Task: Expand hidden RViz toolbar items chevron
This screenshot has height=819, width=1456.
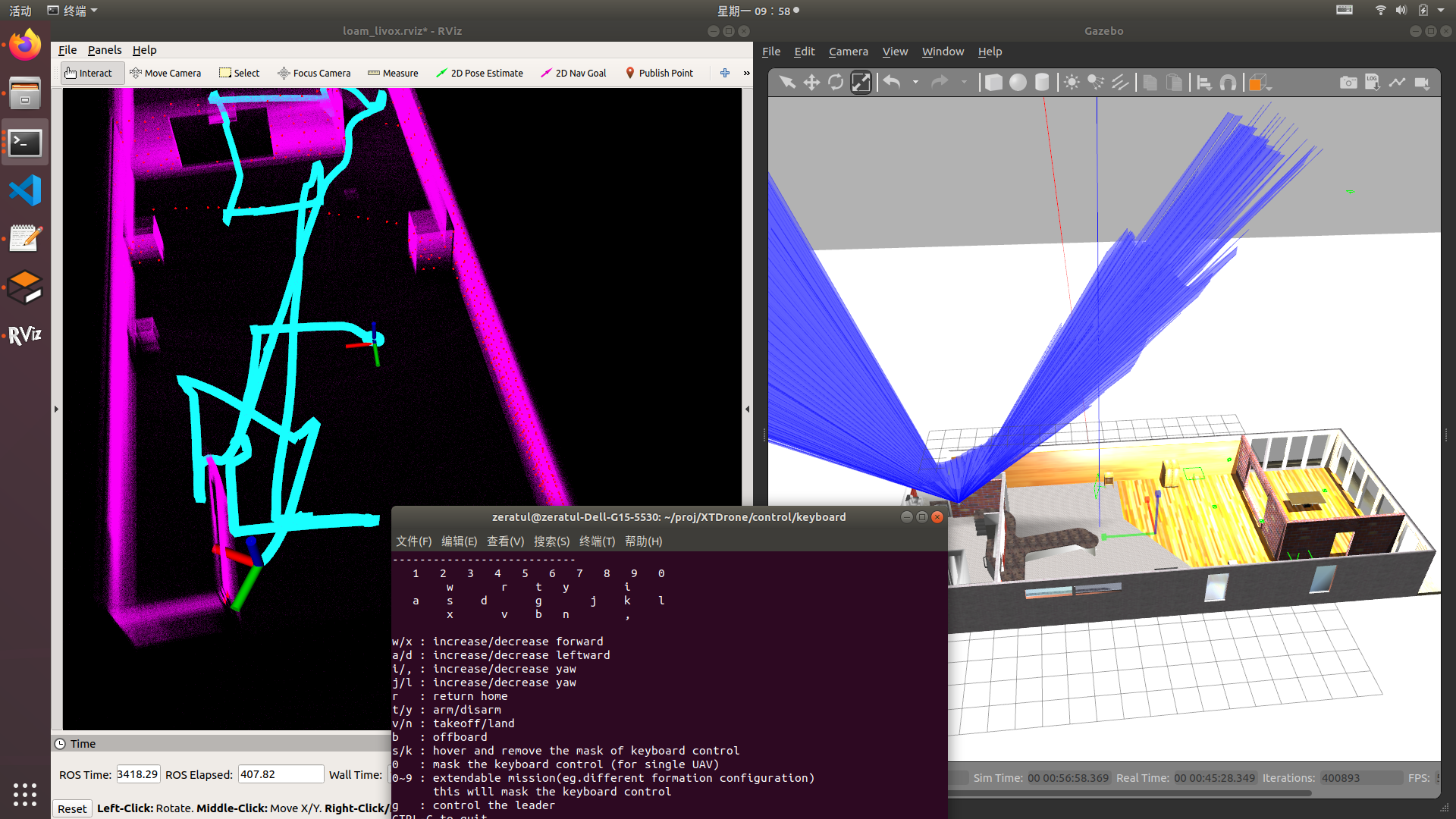Action: tap(747, 73)
